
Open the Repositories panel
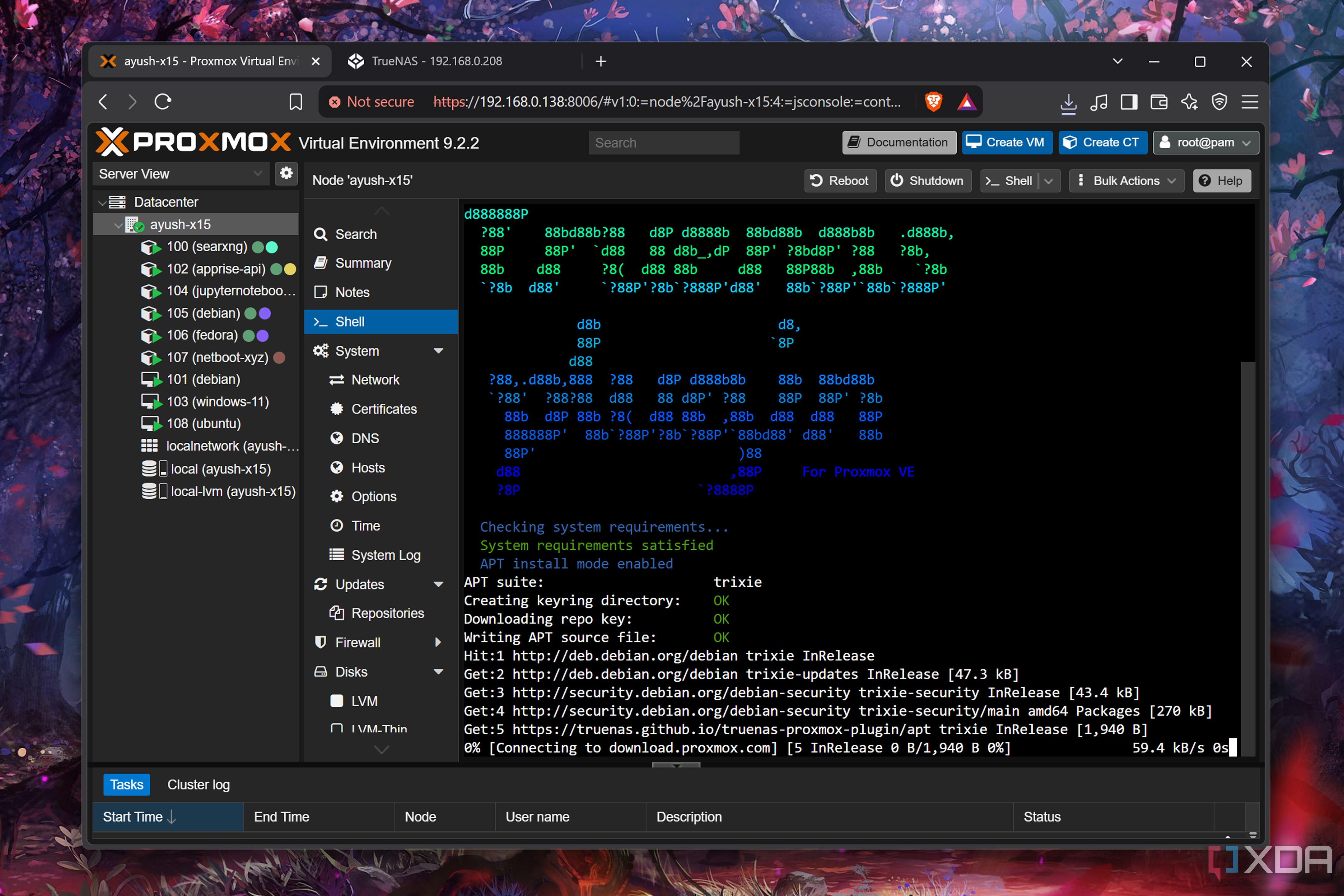(380, 613)
